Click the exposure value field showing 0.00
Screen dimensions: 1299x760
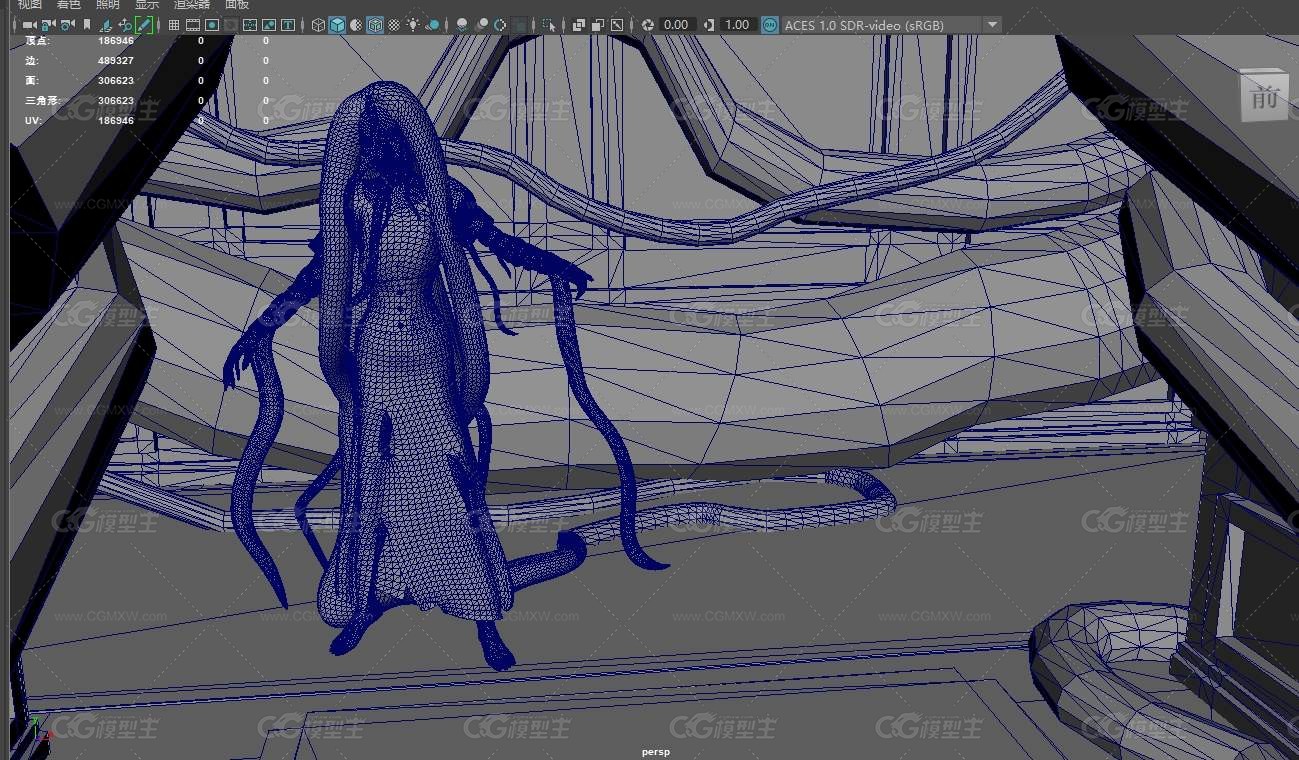click(x=677, y=25)
